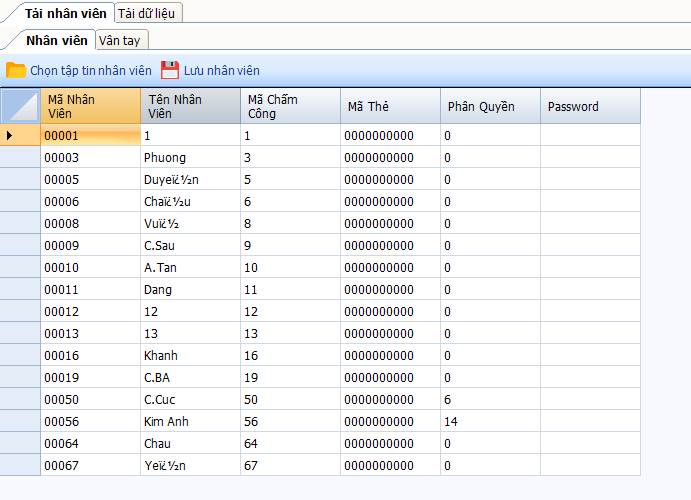Click Phân Quyền cell with value 14

coord(490,422)
